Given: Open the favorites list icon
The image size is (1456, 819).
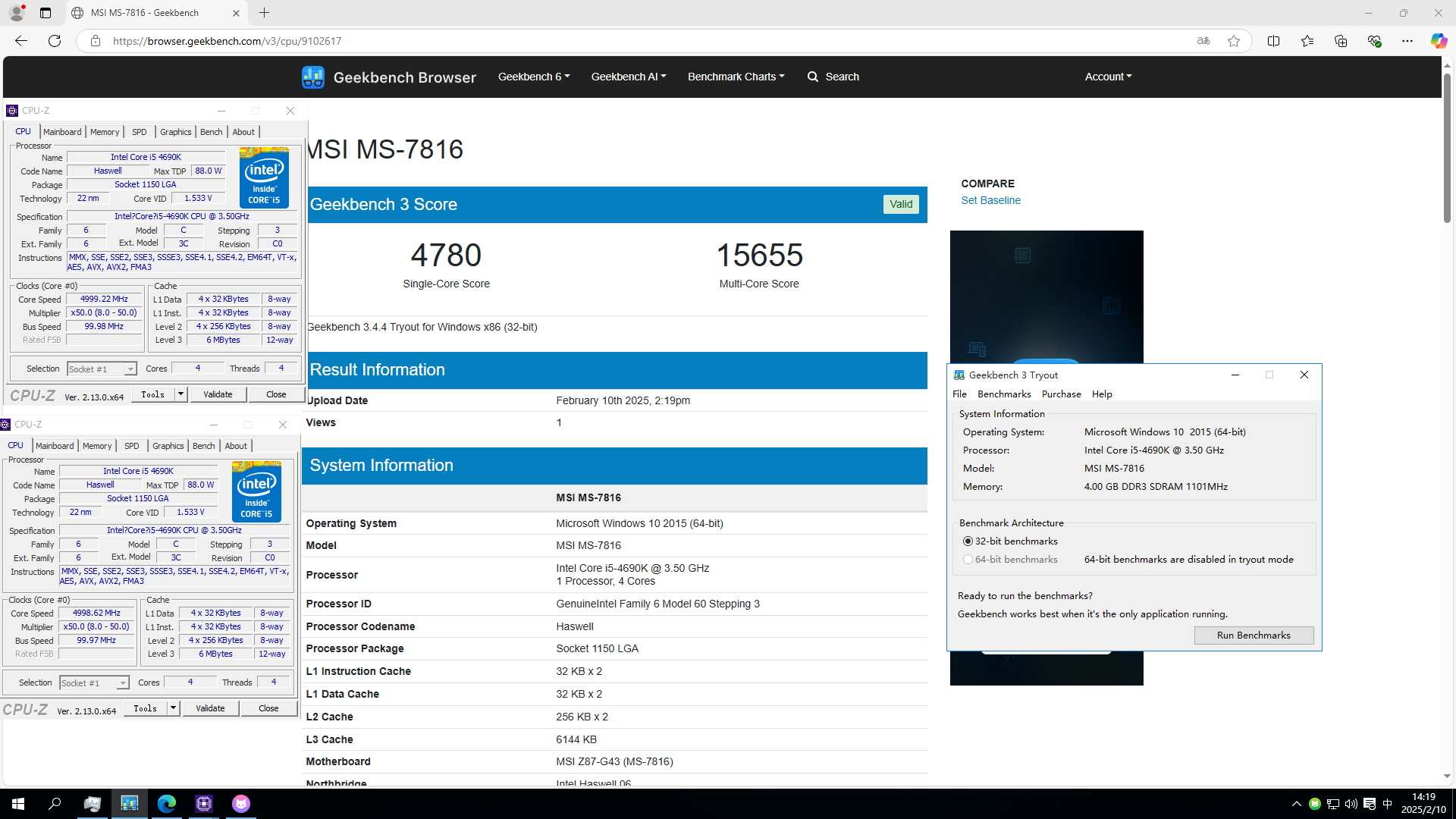Looking at the screenshot, I should coord(1307,41).
